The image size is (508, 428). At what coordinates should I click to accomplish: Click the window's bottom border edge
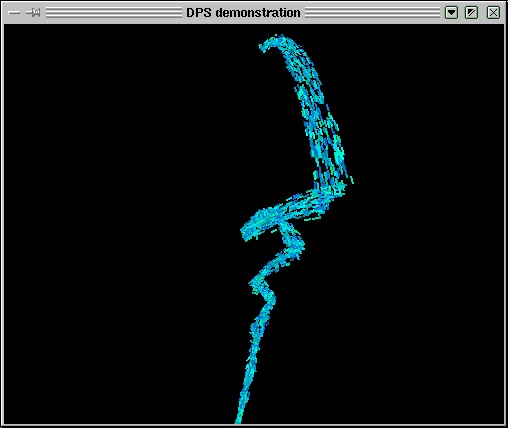254,426
